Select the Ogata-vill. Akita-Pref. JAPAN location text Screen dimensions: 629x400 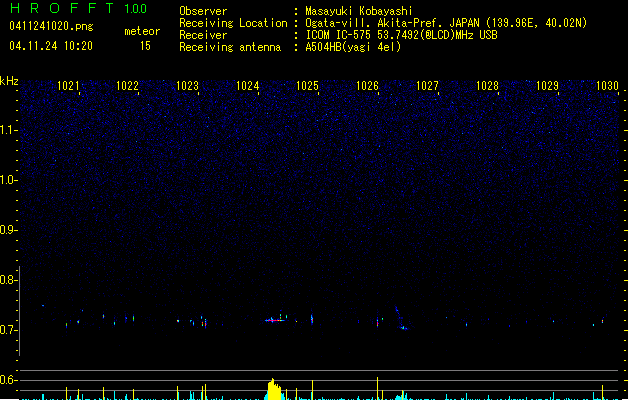[446, 23]
